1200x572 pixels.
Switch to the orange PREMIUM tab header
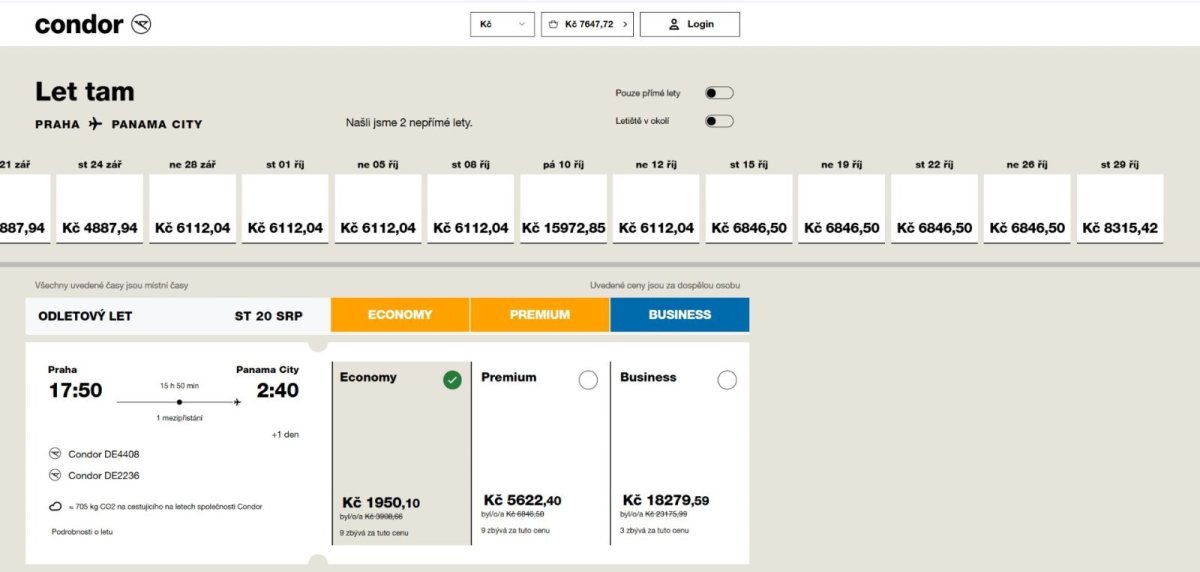pos(540,314)
